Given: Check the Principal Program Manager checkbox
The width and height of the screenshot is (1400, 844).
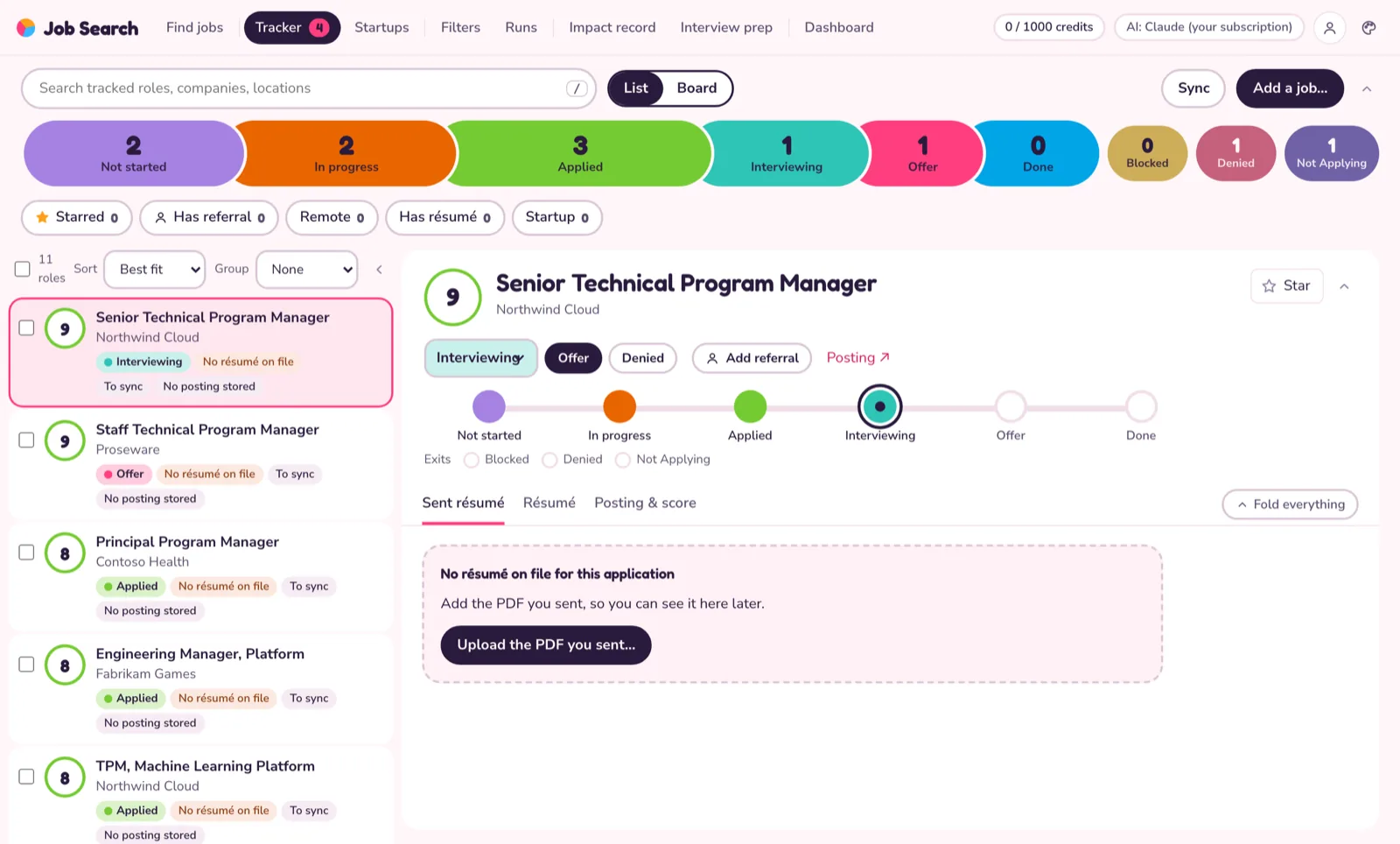Looking at the screenshot, I should [26, 552].
